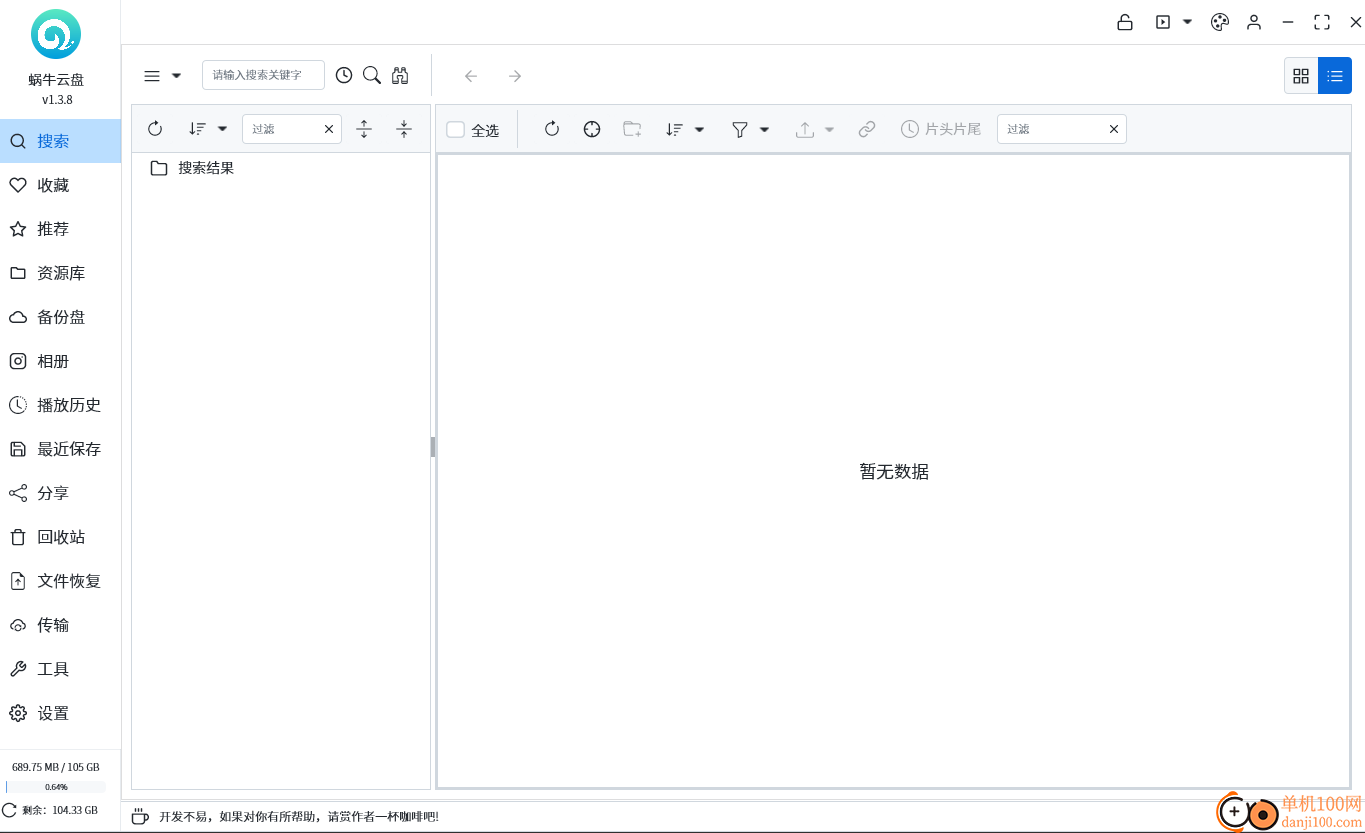
Task: Expand the player dropdown arrow
Action: pyautogui.click(x=1188, y=22)
